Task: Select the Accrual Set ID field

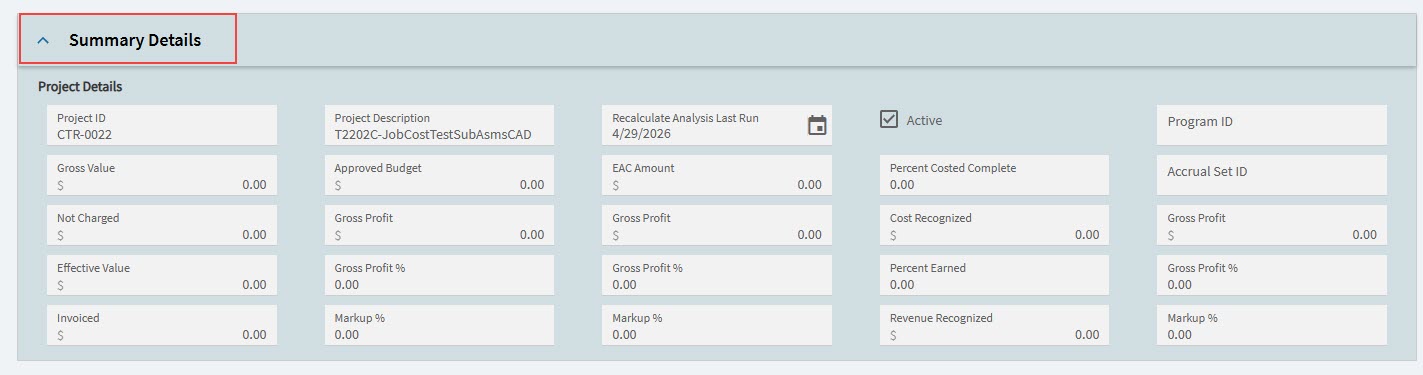Action: click(x=1271, y=175)
